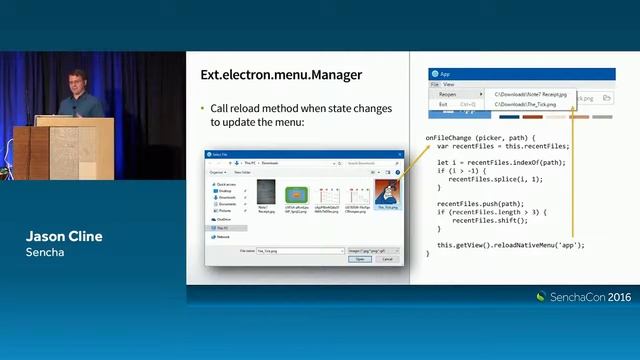Click This PC in the address breadcrumb

[x=250, y=163]
